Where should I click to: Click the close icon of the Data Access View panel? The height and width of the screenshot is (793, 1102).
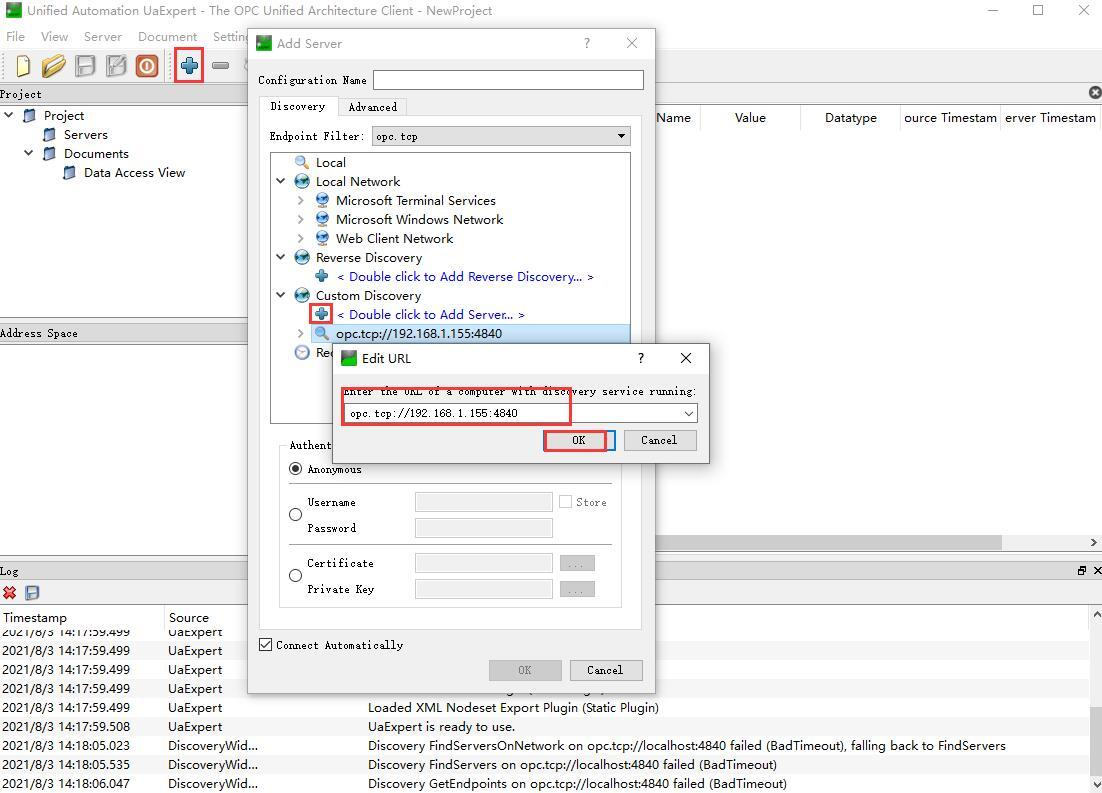point(1095,92)
